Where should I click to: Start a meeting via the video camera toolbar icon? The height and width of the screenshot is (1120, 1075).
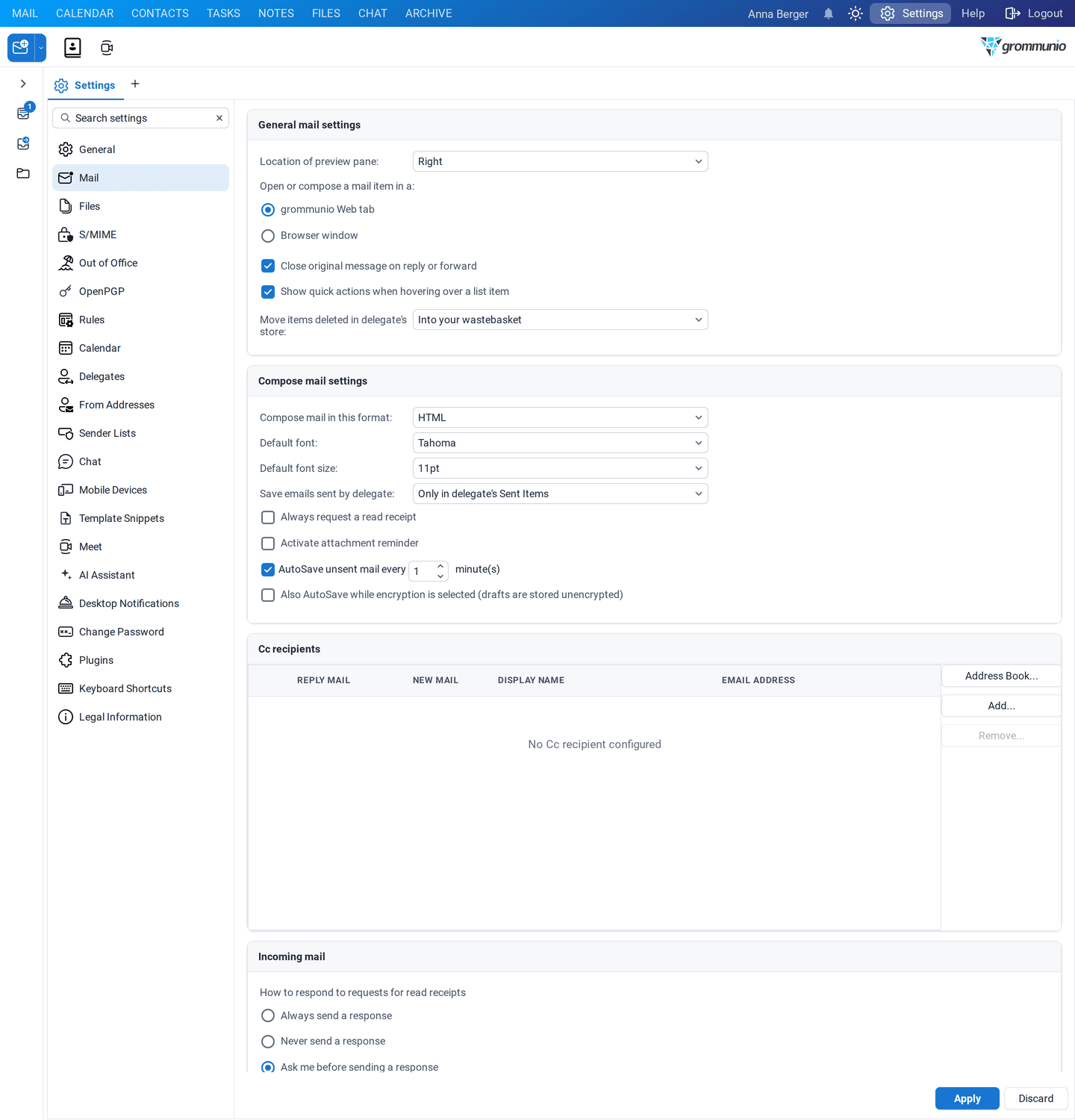[107, 48]
